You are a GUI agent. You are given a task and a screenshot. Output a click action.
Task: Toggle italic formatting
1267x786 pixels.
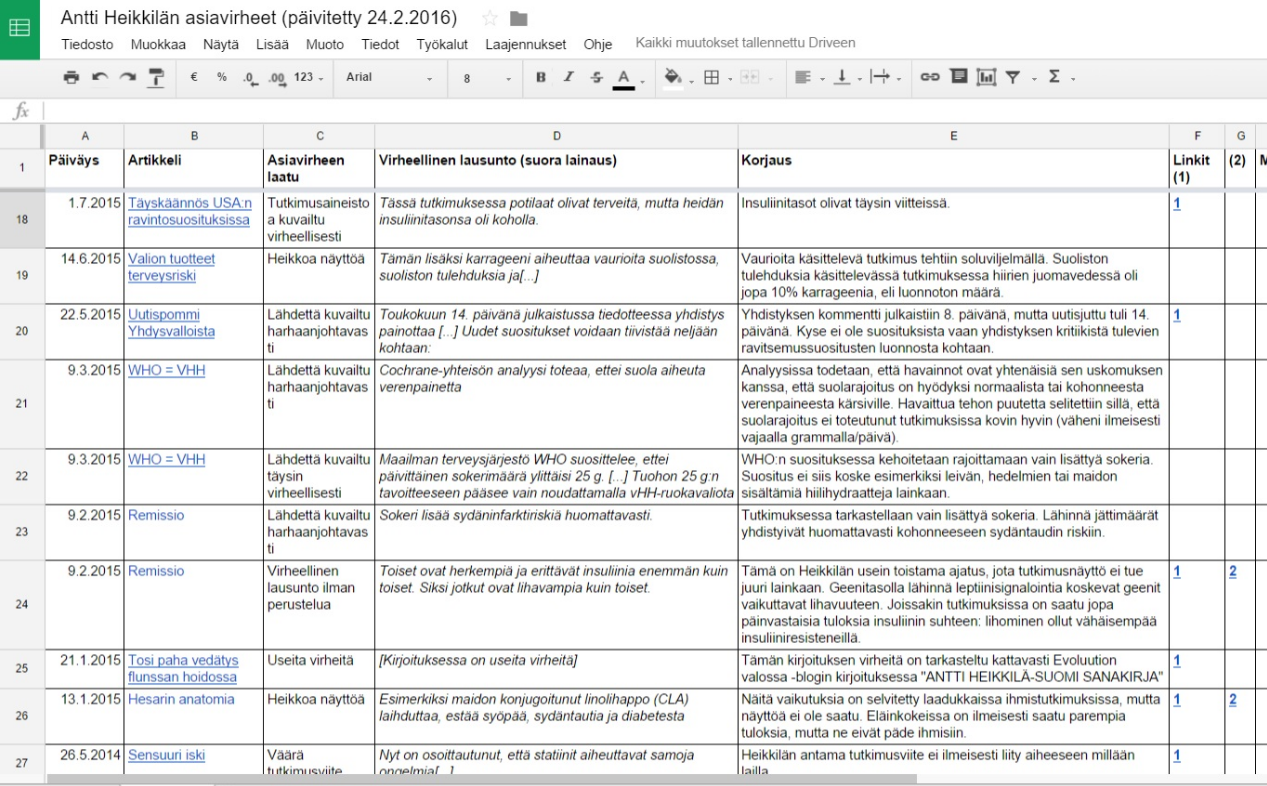569,77
